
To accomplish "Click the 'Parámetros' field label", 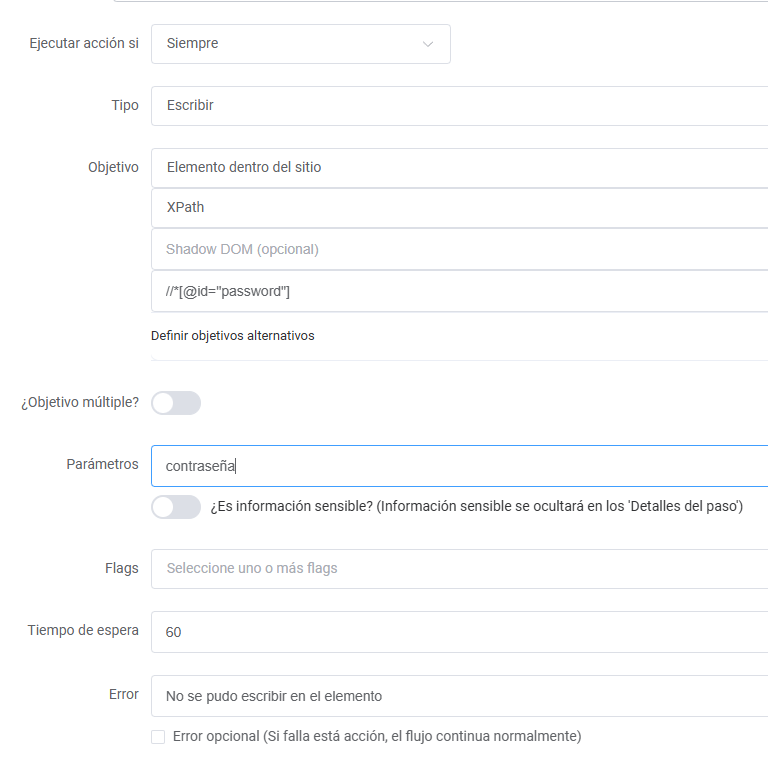I will 102,464.
